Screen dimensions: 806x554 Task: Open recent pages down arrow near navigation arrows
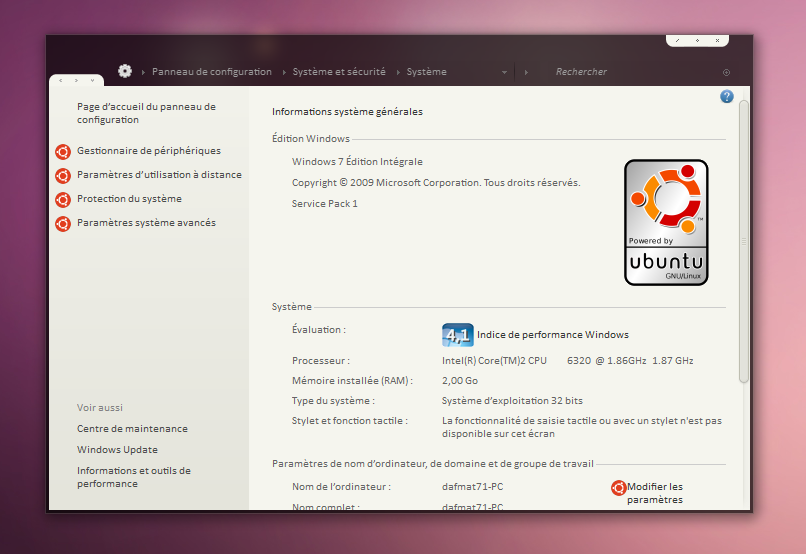[93, 80]
